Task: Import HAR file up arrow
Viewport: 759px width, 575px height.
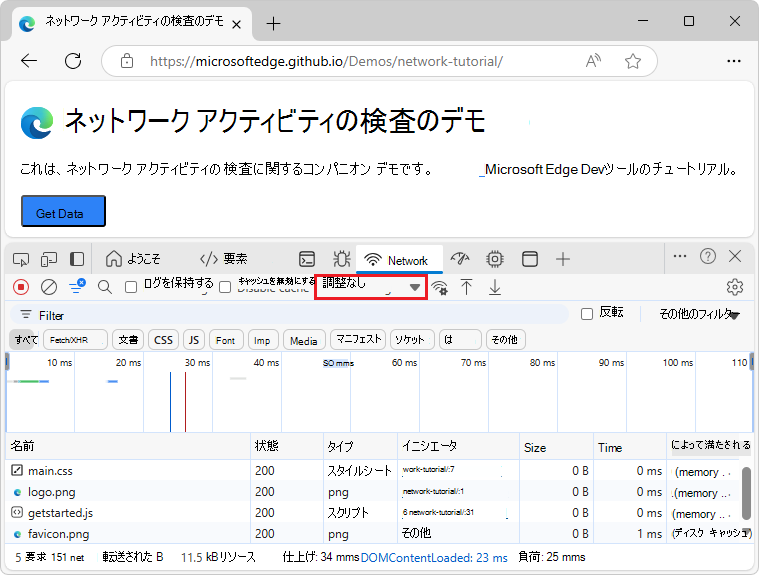Action: coord(466,287)
